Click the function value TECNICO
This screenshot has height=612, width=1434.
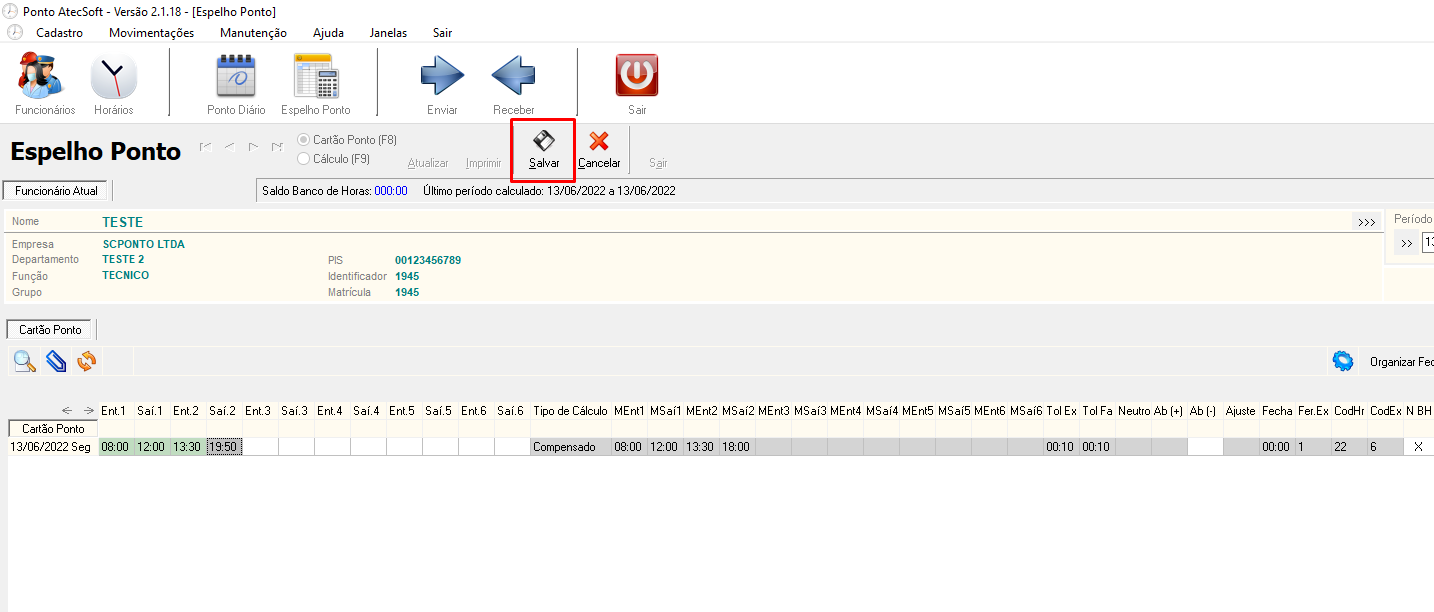(x=126, y=276)
